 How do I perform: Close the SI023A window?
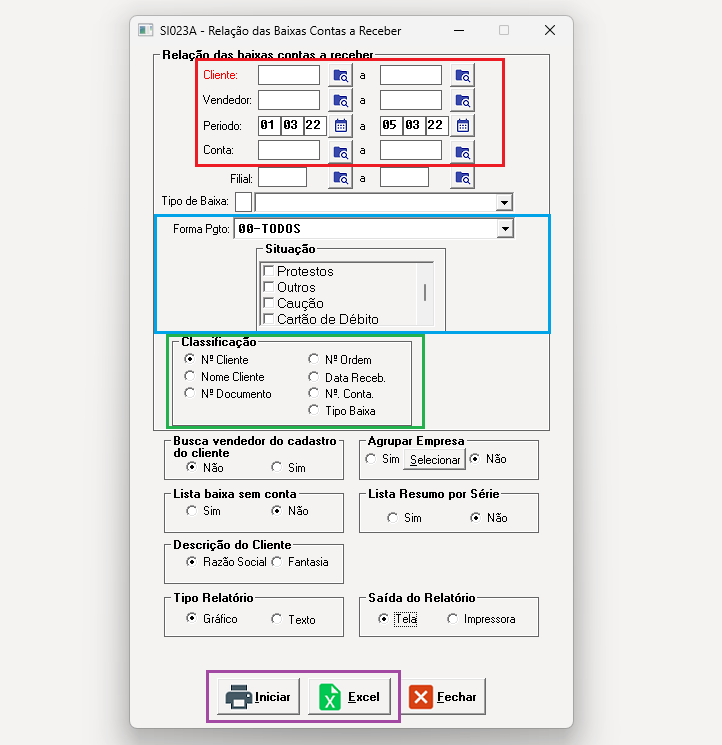[550, 30]
